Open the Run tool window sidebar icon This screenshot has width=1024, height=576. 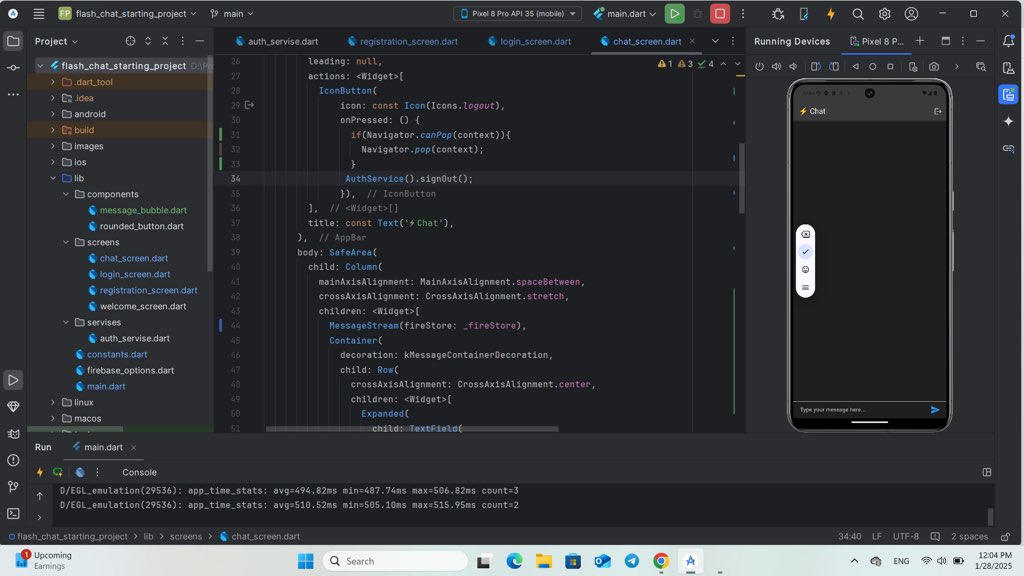[13, 380]
